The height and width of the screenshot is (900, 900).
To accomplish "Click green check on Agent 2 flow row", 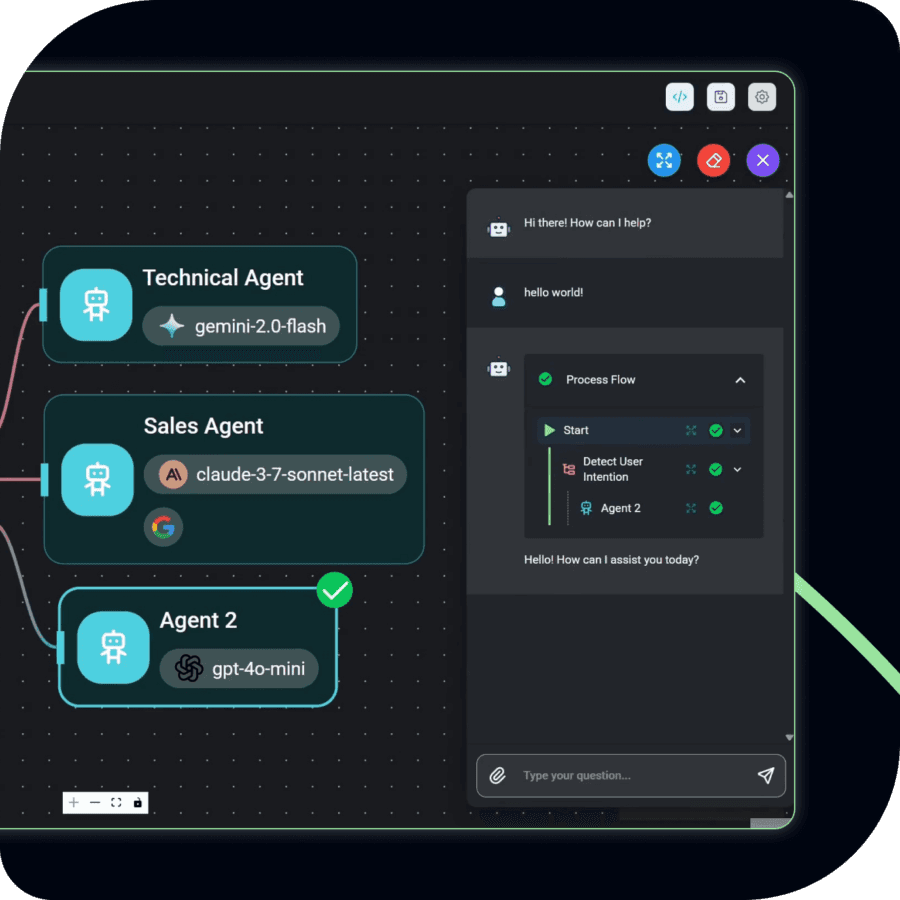I will (x=716, y=508).
